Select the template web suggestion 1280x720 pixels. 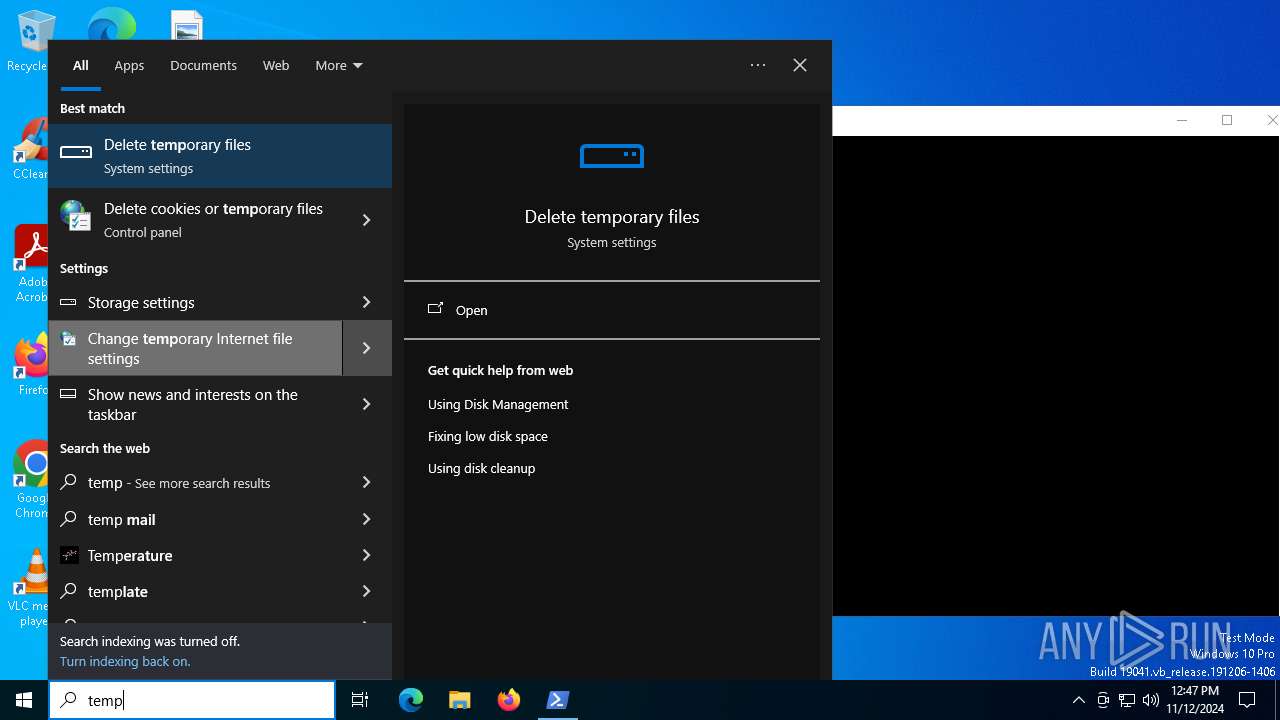tap(196, 591)
